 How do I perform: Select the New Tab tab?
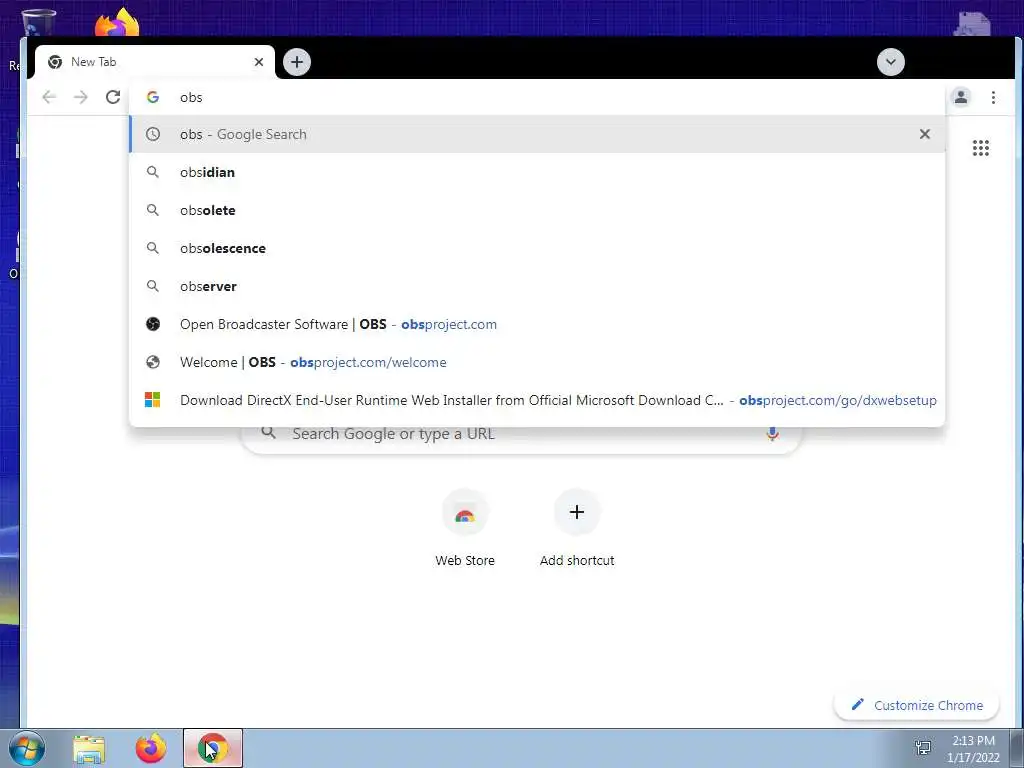pyautogui.click(x=155, y=62)
